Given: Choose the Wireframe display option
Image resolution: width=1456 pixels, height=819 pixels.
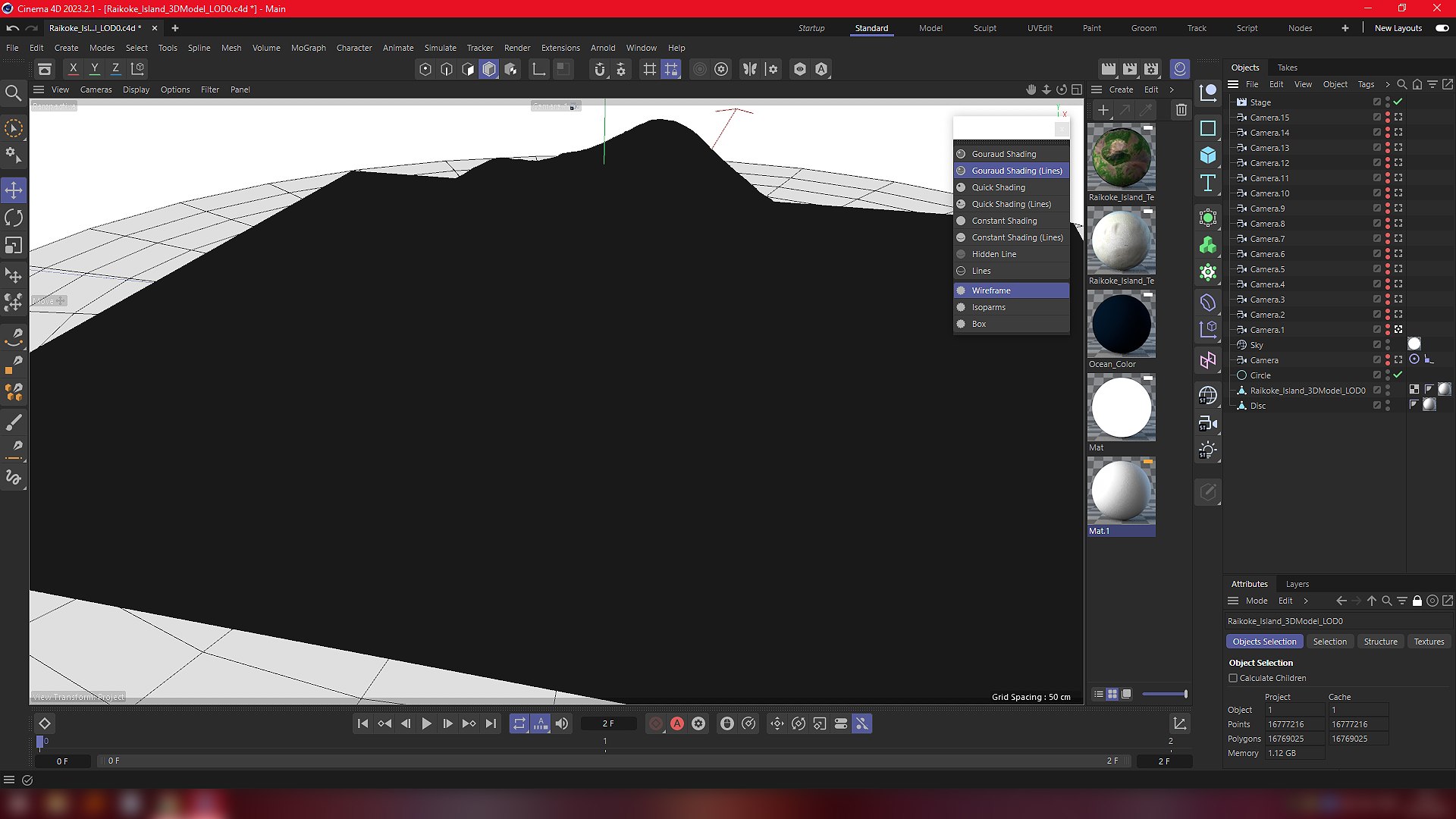Looking at the screenshot, I should pos(991,290).
